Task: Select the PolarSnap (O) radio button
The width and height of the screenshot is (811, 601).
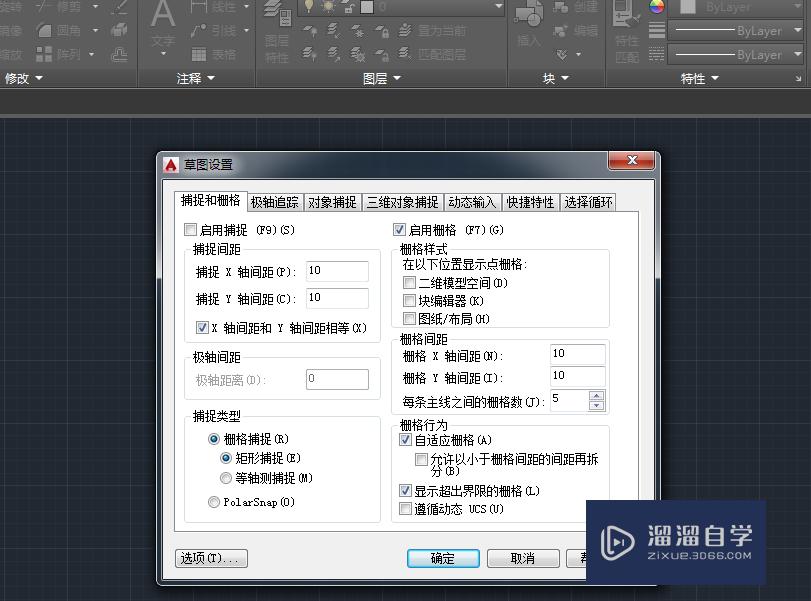Action: 214,502
